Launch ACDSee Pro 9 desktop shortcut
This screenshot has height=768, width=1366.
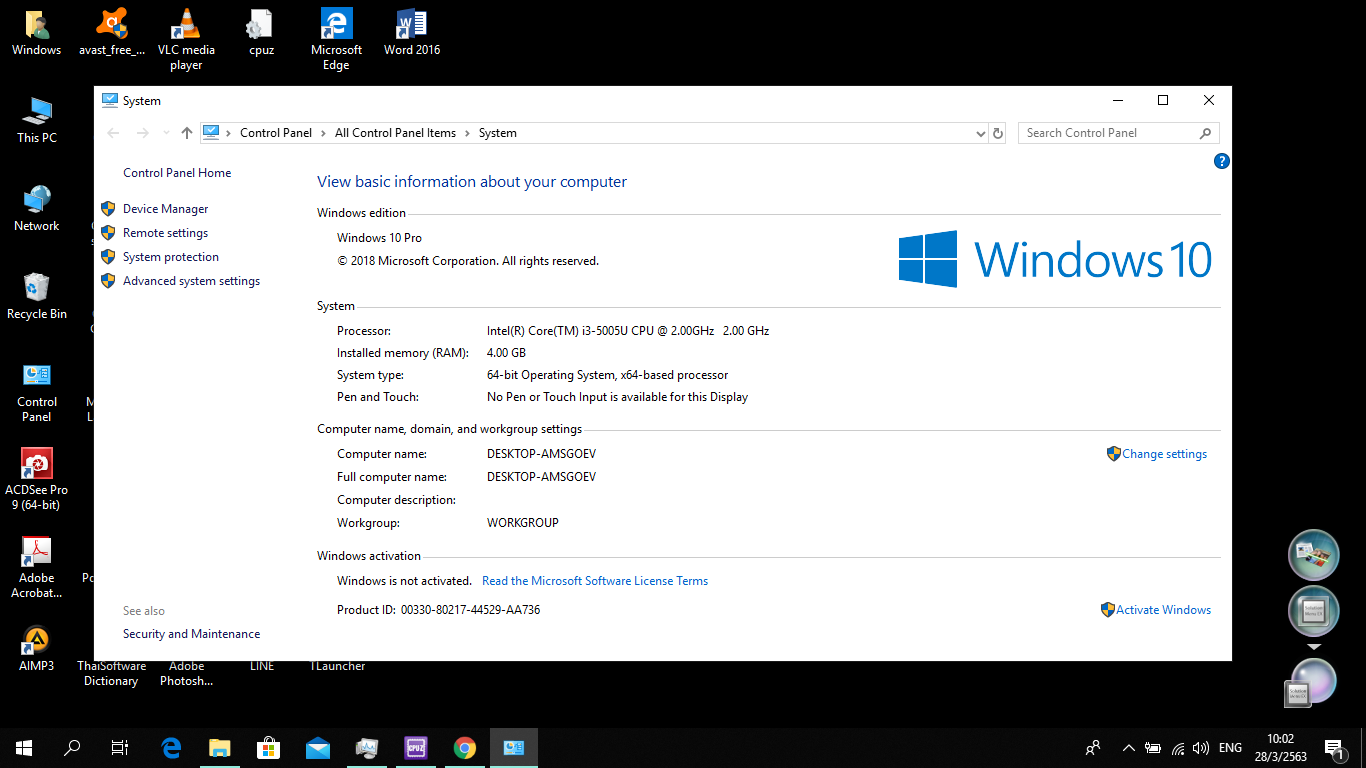(37, 480)
